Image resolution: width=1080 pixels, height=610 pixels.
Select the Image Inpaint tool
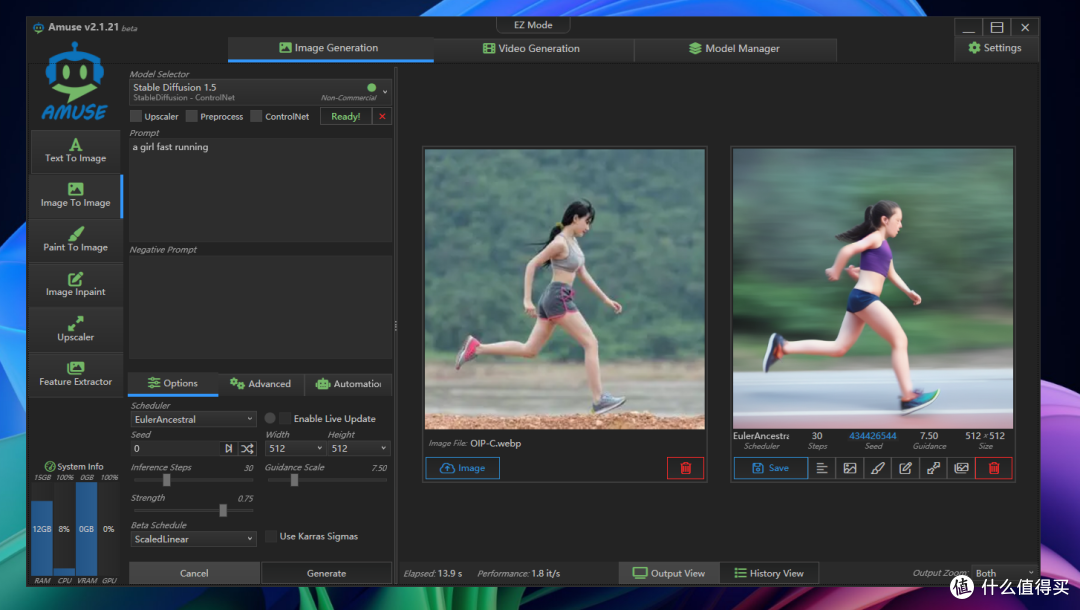click(x=75, y=284)
